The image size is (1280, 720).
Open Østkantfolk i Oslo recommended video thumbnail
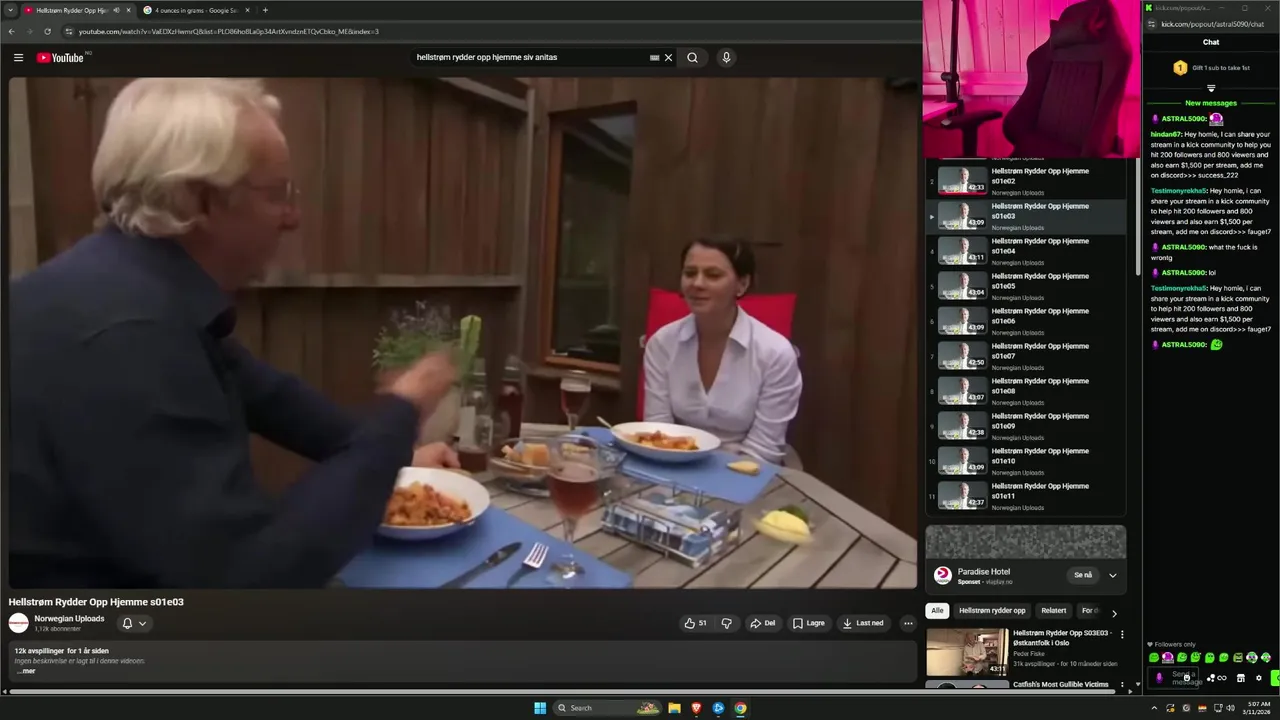(967, 651)
